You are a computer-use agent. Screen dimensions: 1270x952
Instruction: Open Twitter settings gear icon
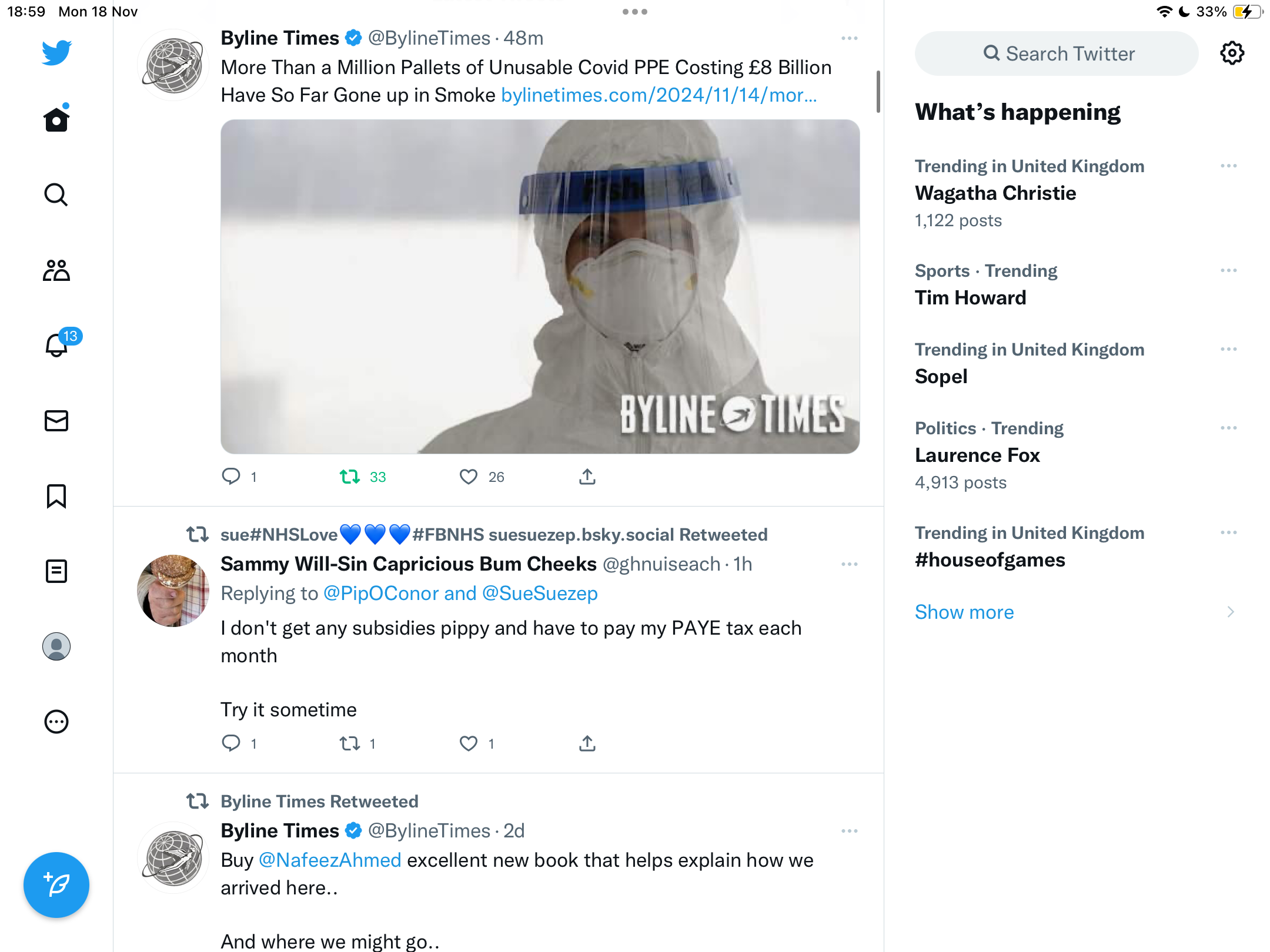point(1232,53)
